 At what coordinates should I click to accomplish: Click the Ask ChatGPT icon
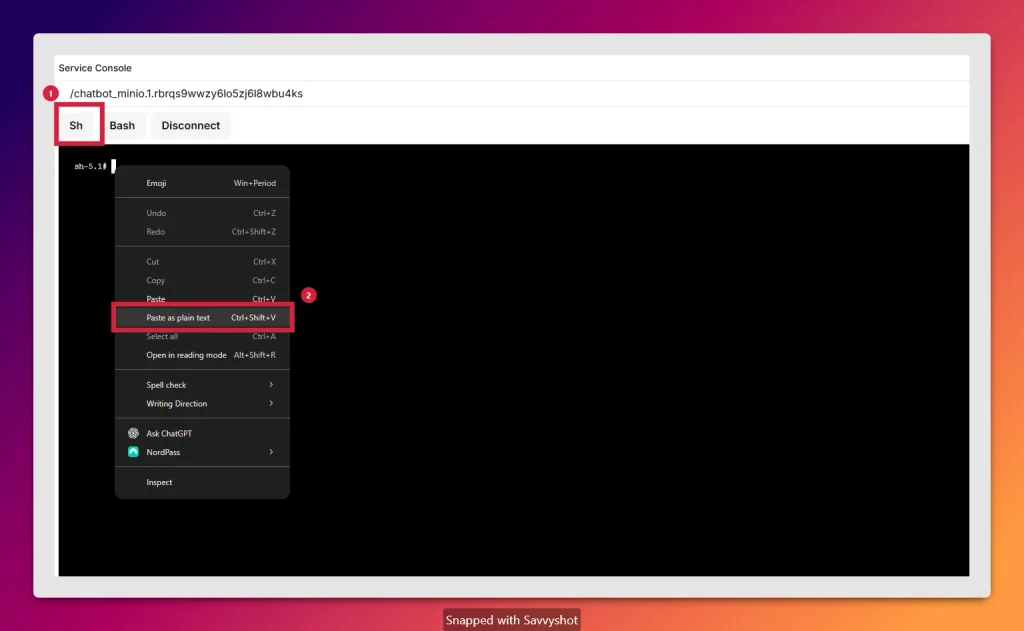pyautogui.click(x=133, y=433)
